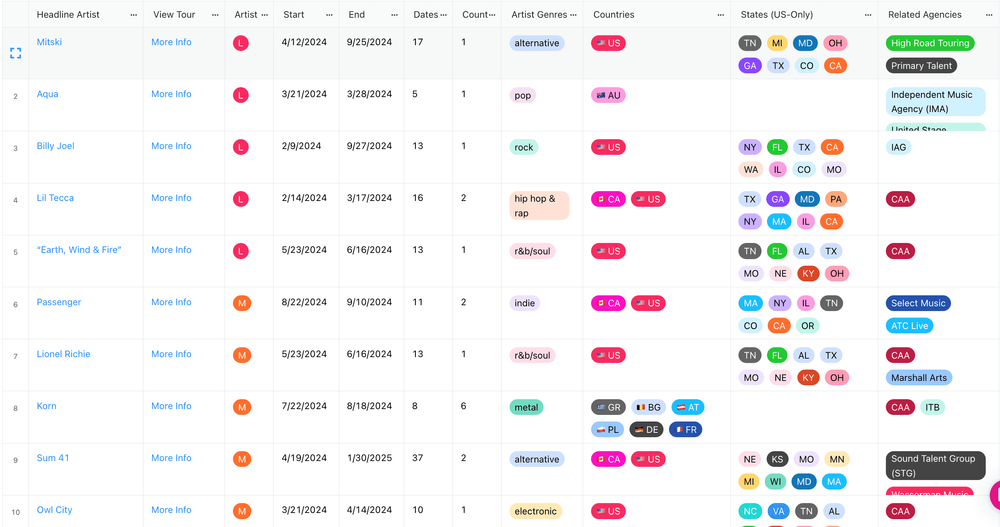The width and height of the screenshot is (1000, 527).
Task: Open the Owl City artist link
Action: 54,510
